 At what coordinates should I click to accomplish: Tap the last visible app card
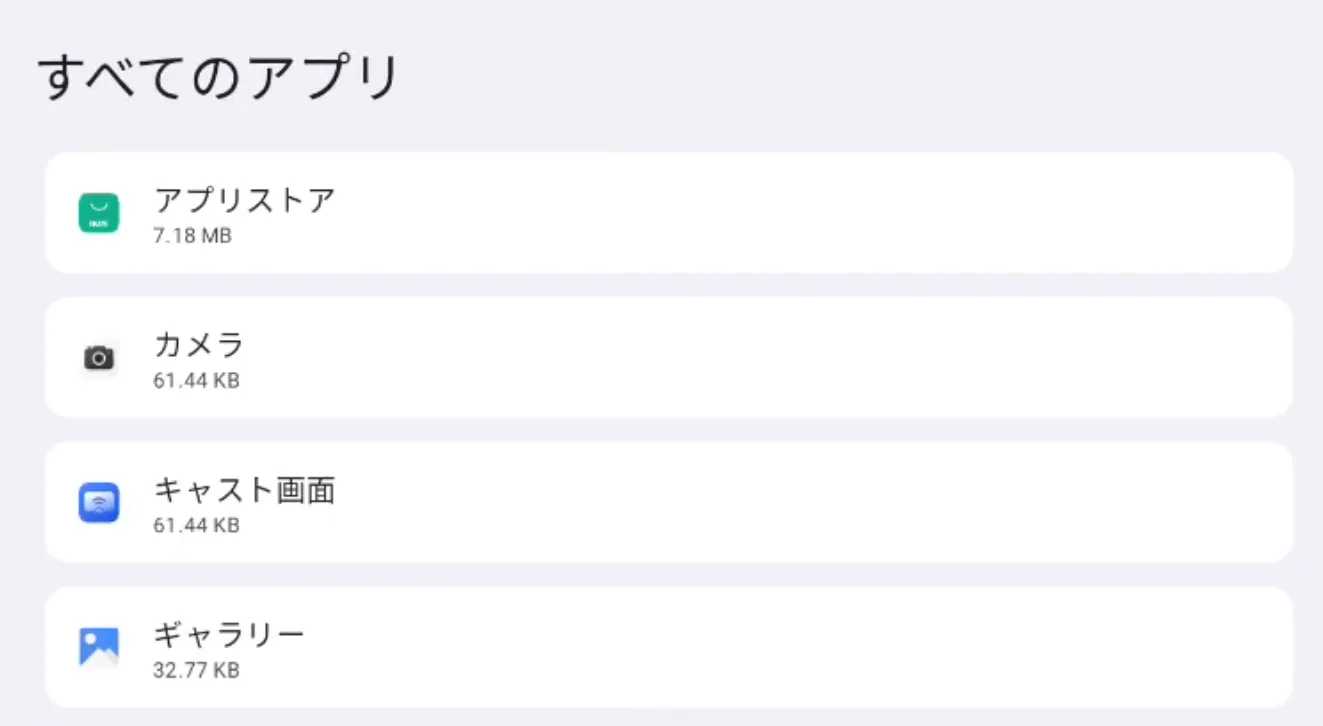pyautogui.click(x=668, y=647)
